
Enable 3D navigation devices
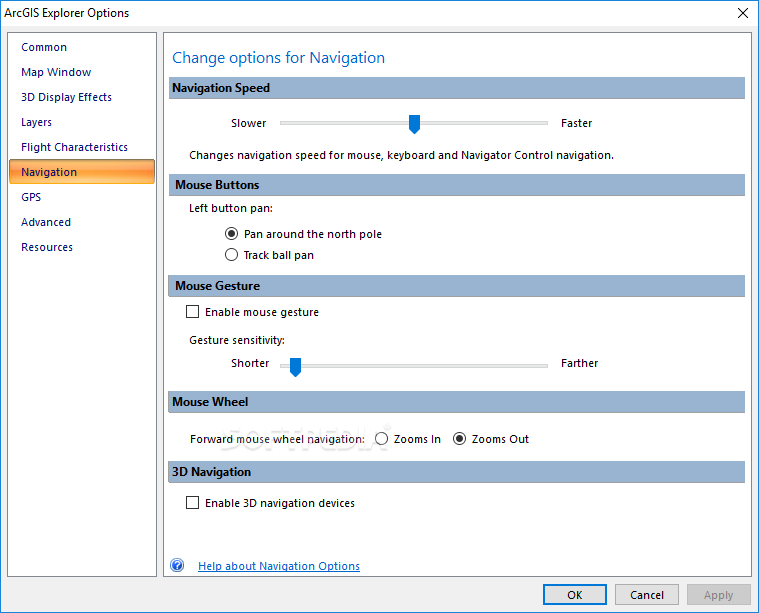pyautogui.click(x=193, y=503)
